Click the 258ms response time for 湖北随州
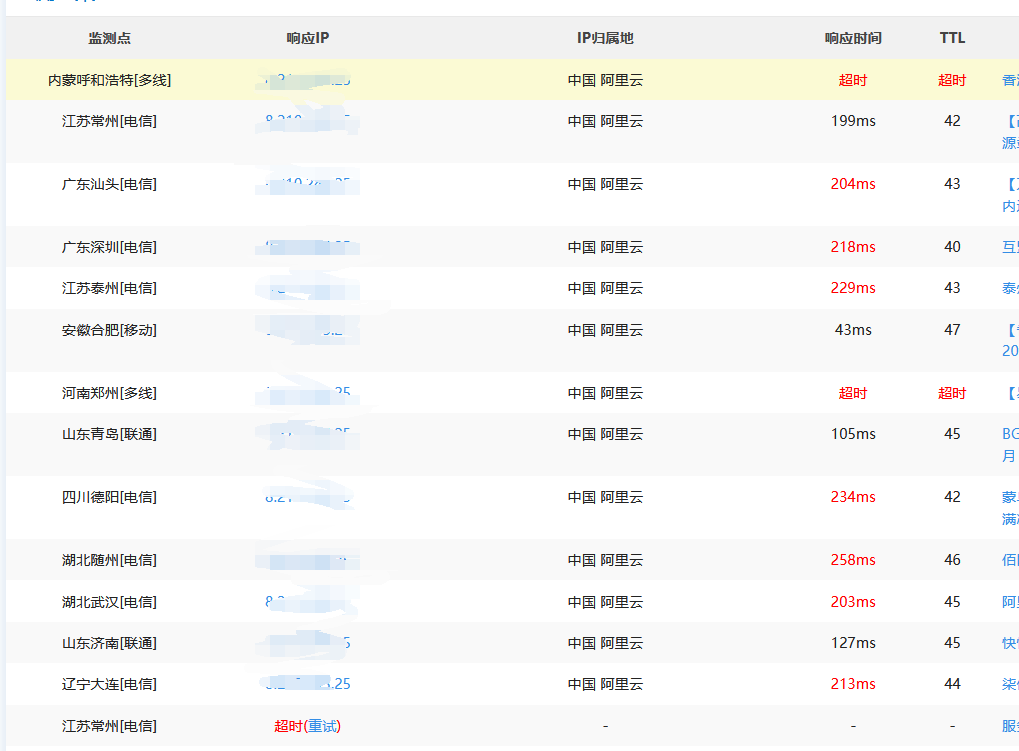Viewport: 1019px width, 751px height. point(853,560)
